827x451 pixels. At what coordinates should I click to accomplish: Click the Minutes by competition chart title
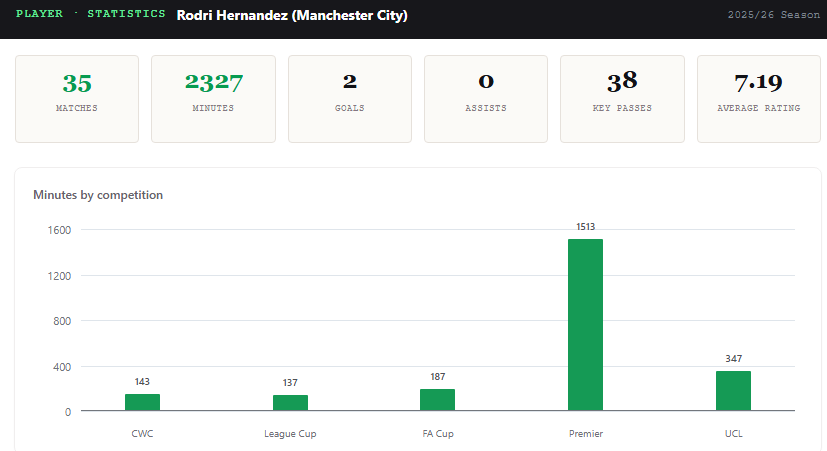(x=98, y=195)
